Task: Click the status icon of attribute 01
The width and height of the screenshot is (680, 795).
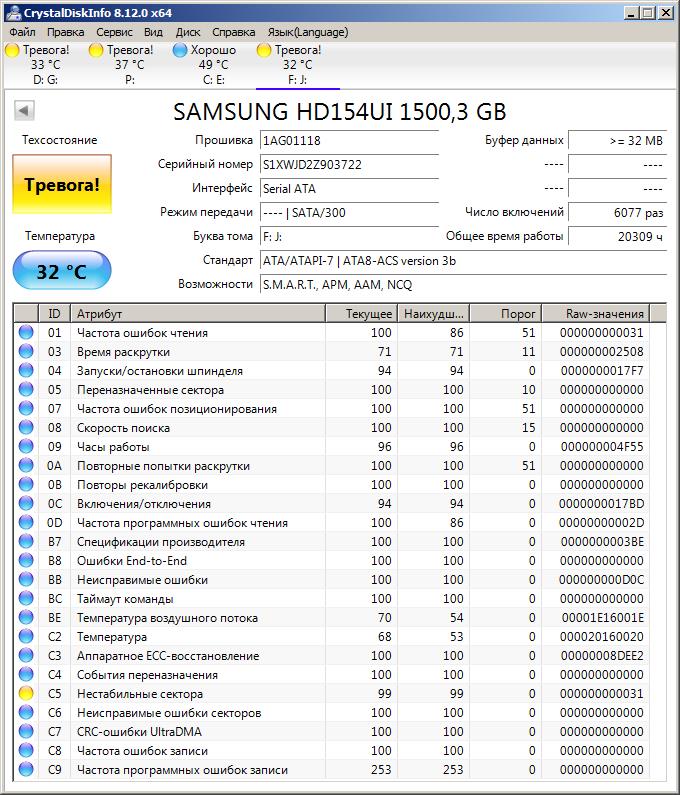Action: pyautogui.click(x=26, y=333)
